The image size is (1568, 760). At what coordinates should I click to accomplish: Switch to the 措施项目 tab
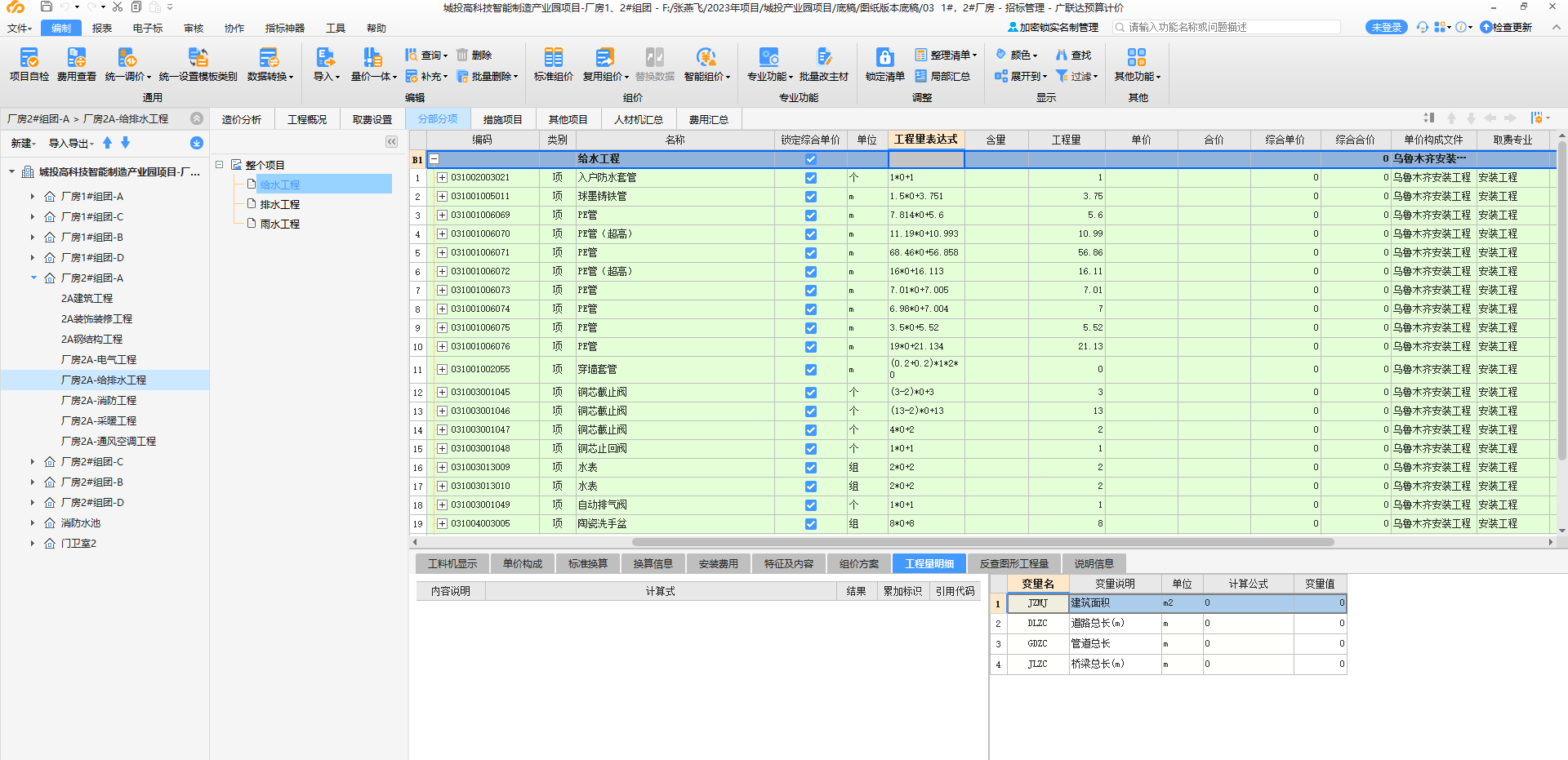[502, 119]
